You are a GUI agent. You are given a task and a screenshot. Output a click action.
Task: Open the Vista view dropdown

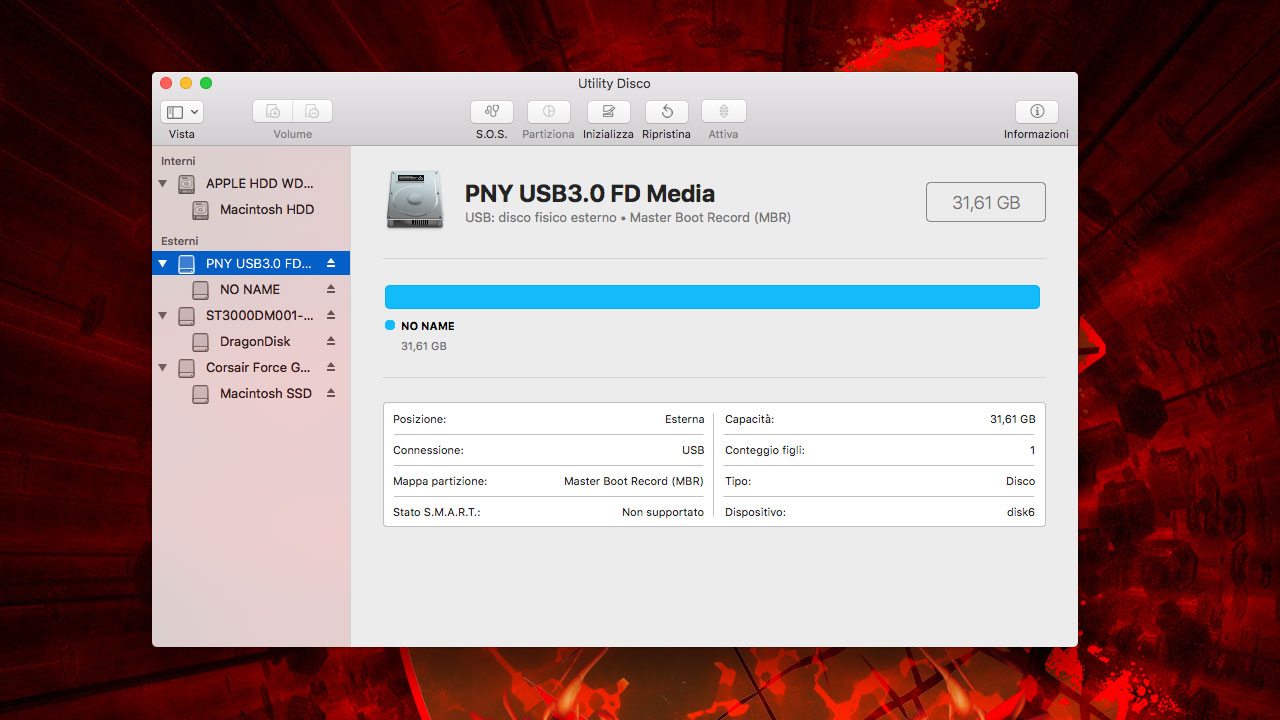coord(181,112)
